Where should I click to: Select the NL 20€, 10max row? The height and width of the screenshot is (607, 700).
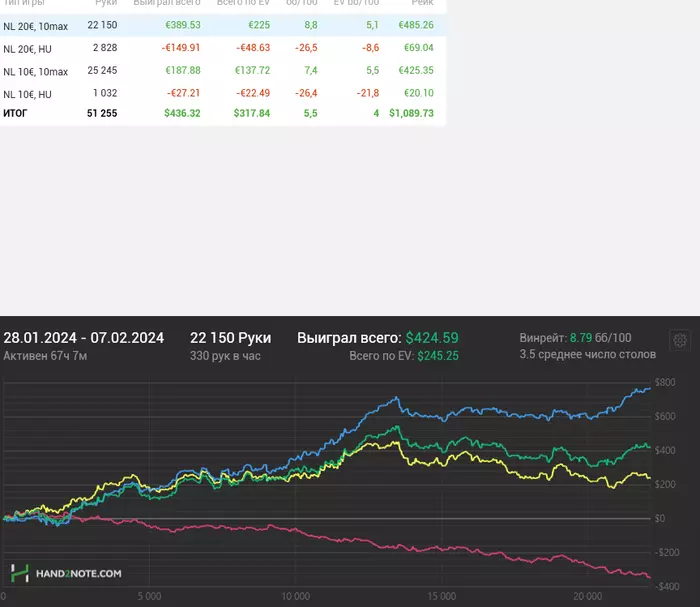tap(35, 26)
